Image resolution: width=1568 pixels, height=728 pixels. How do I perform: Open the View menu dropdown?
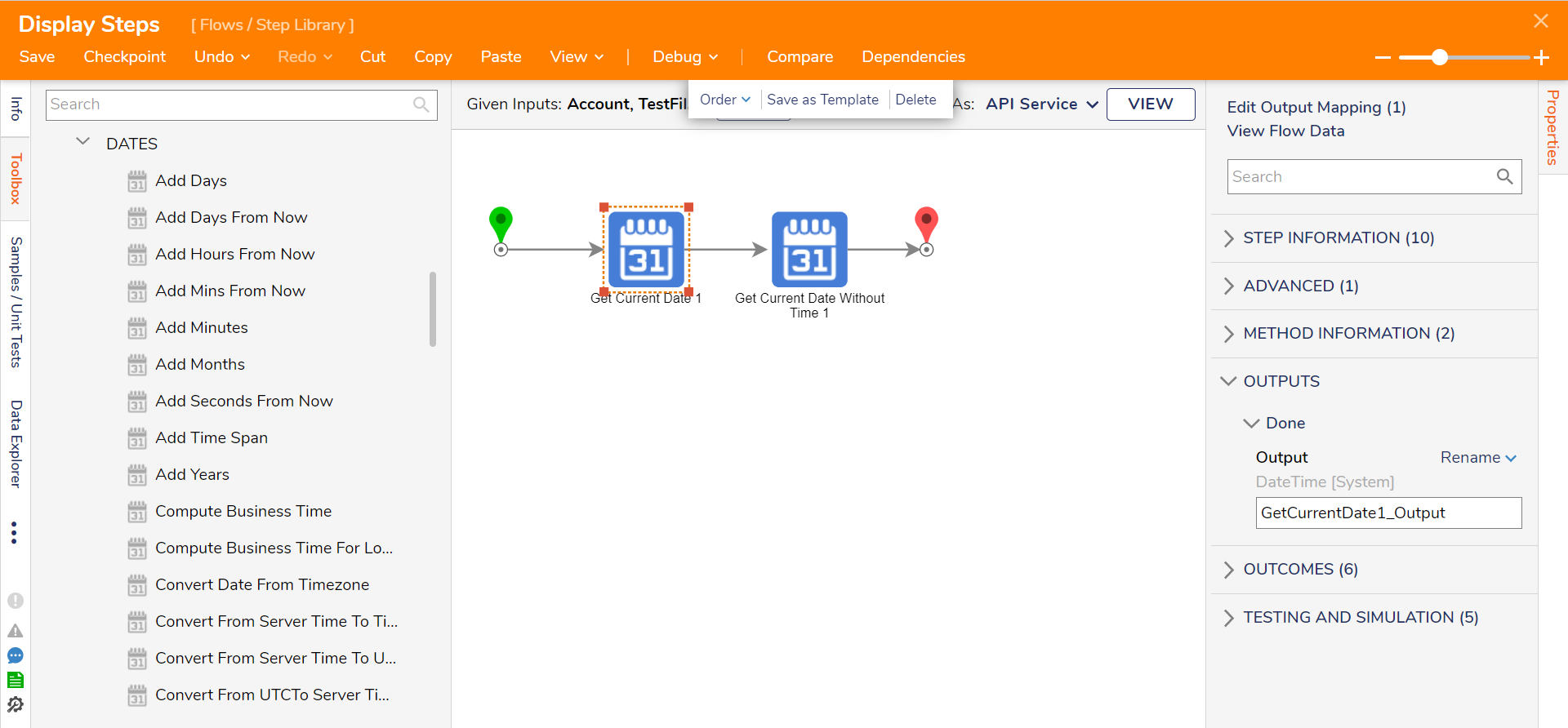(577, 56)
